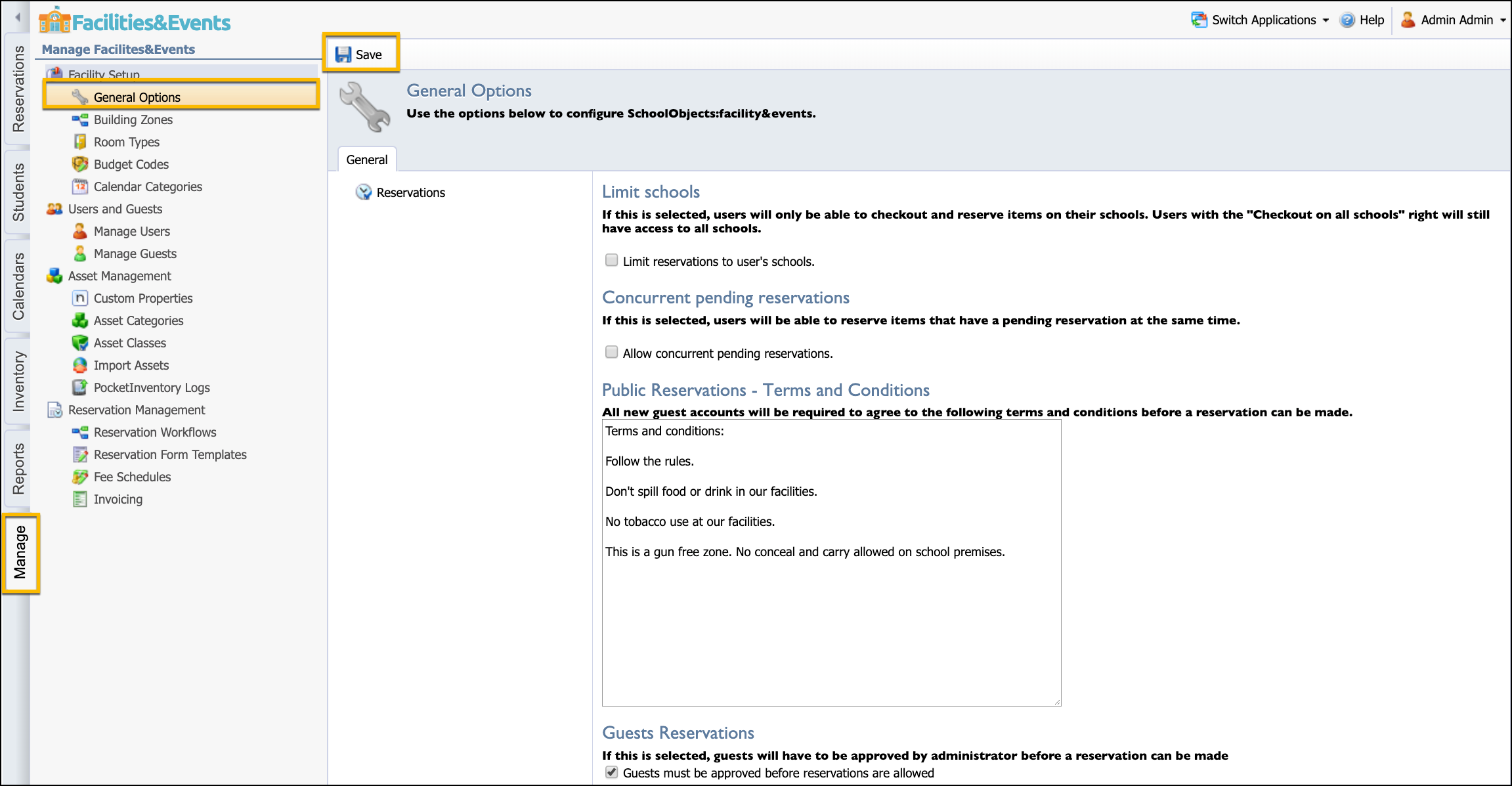Click the Users and Guests people icon
The image size is (1512, 786).
tap(54, 209)
